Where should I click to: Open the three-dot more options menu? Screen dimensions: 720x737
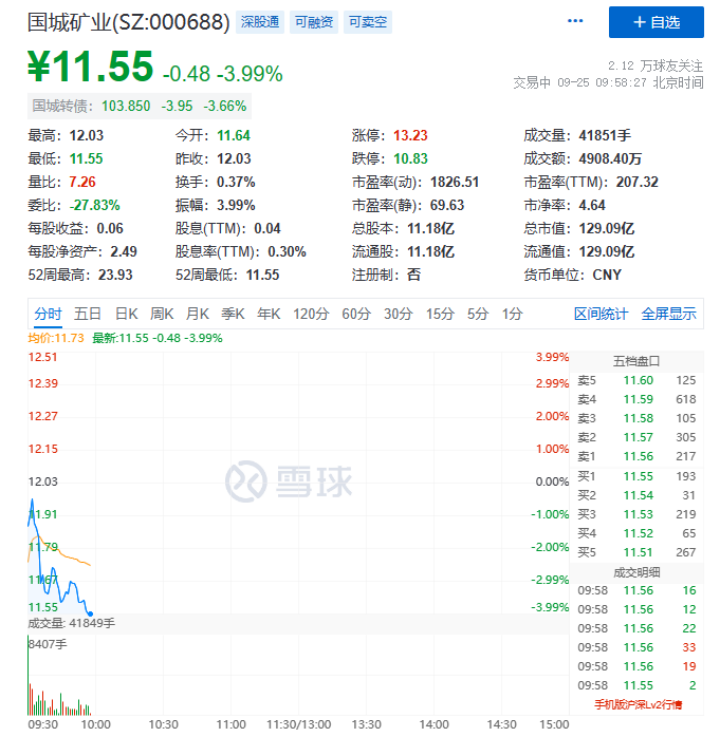(575, 21)
